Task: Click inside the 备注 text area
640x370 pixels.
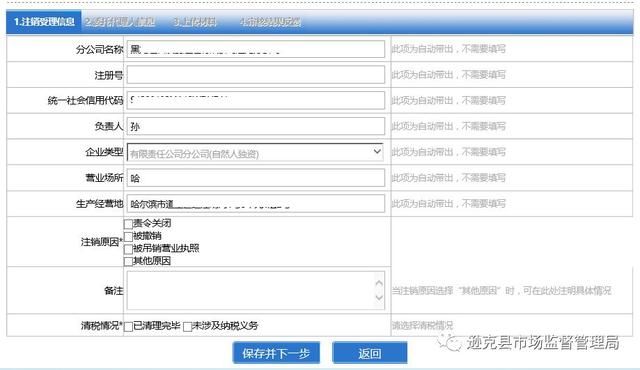Action: coord(256,290)
